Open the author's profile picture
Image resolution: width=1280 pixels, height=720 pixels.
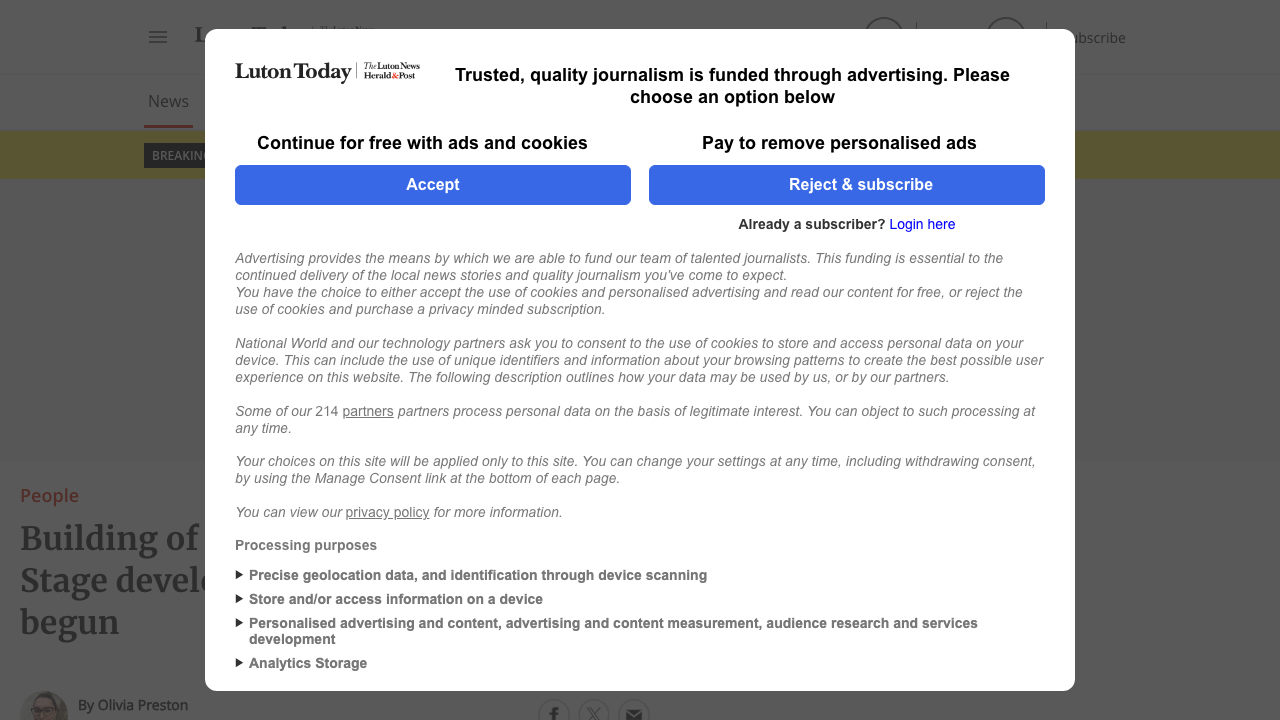[x=47, y=705]
